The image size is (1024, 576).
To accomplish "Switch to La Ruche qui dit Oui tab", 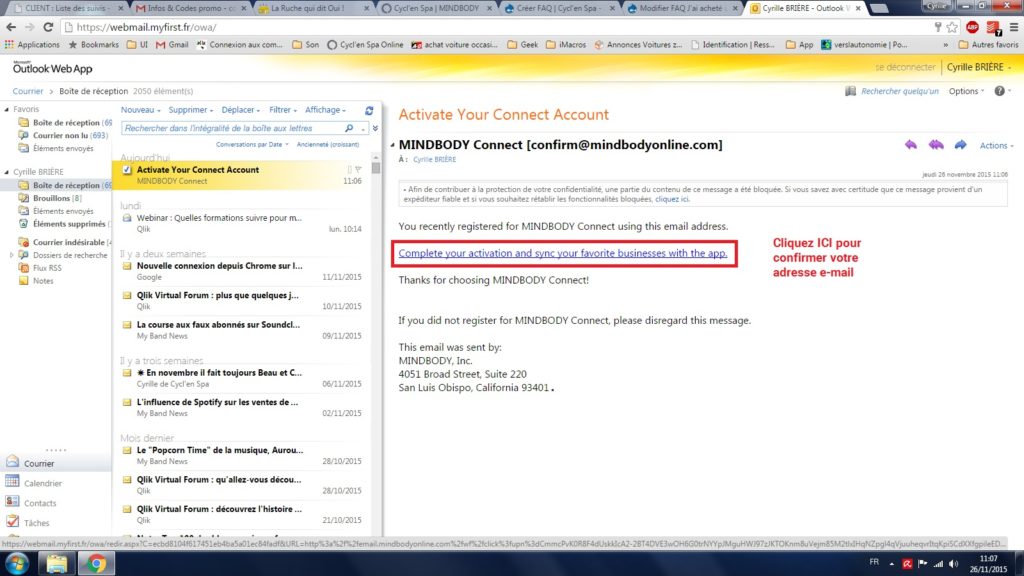I will coord(313,8).
